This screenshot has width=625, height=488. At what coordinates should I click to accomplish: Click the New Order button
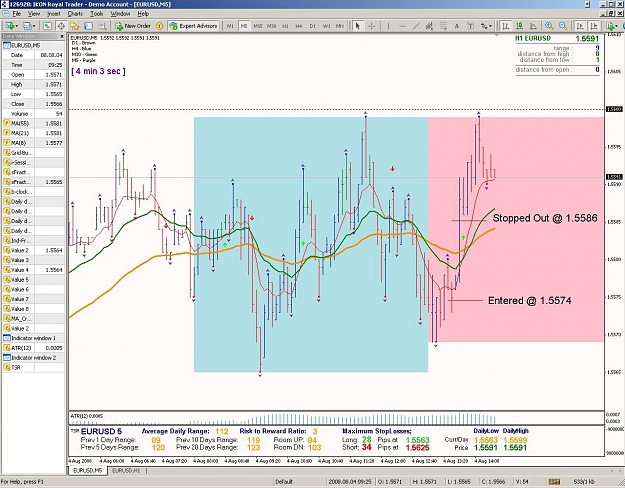pos(133,26)
